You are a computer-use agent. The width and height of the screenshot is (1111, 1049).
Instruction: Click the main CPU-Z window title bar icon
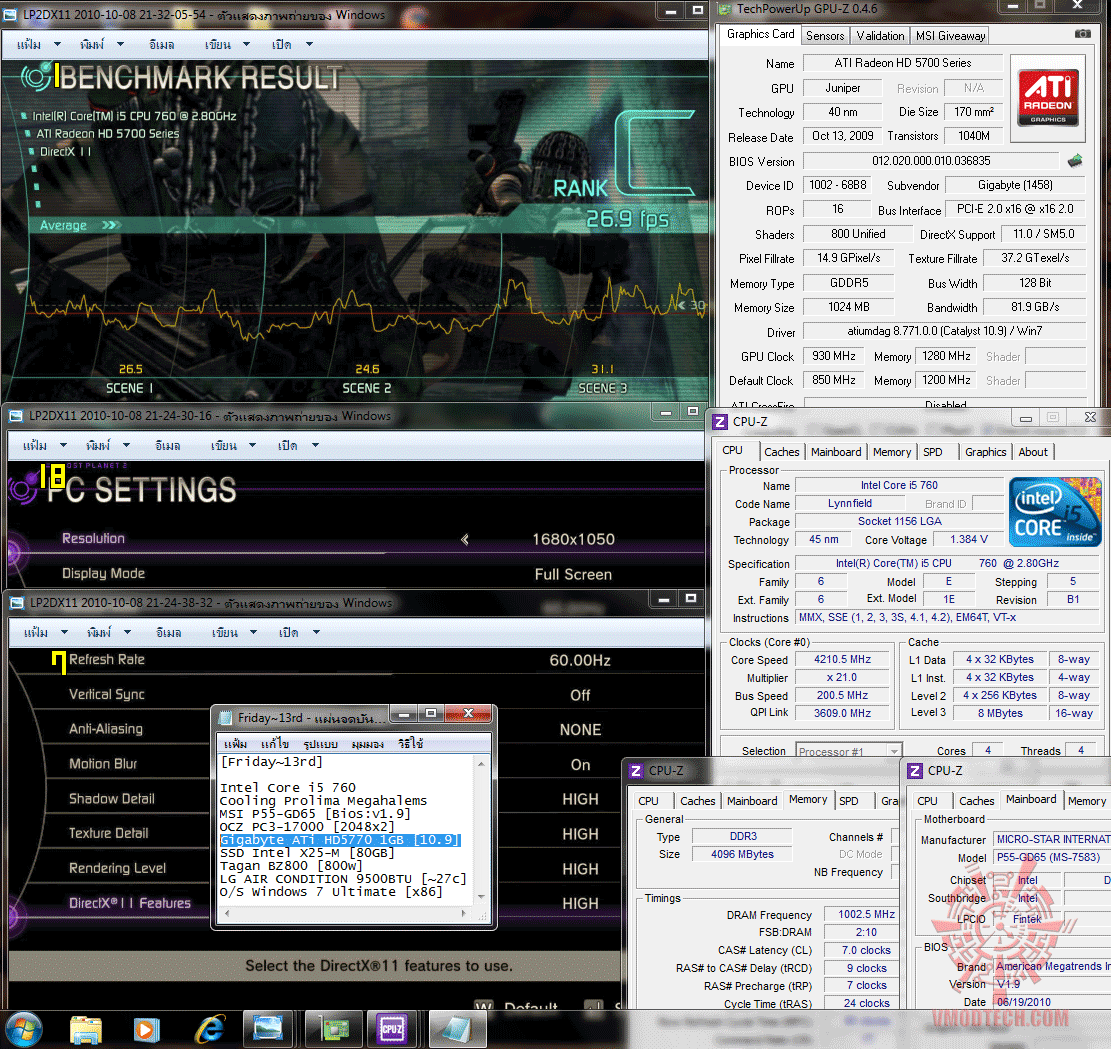tap(720, 422)
